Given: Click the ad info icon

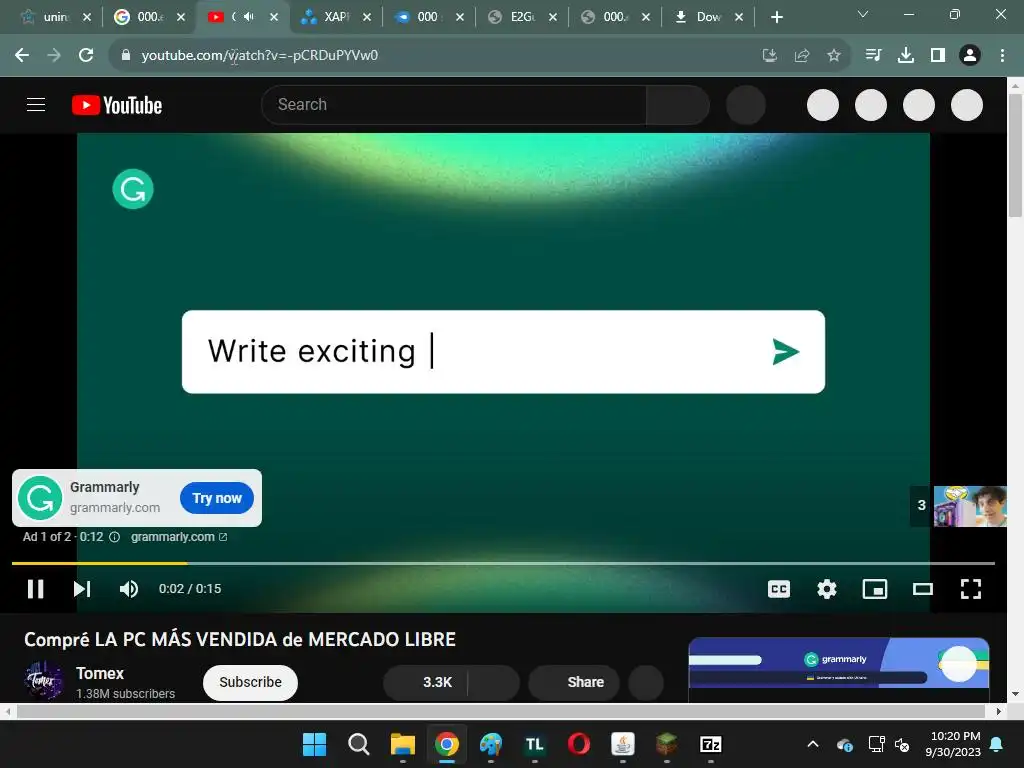Looking at the screenshot, I should [114, 537].
